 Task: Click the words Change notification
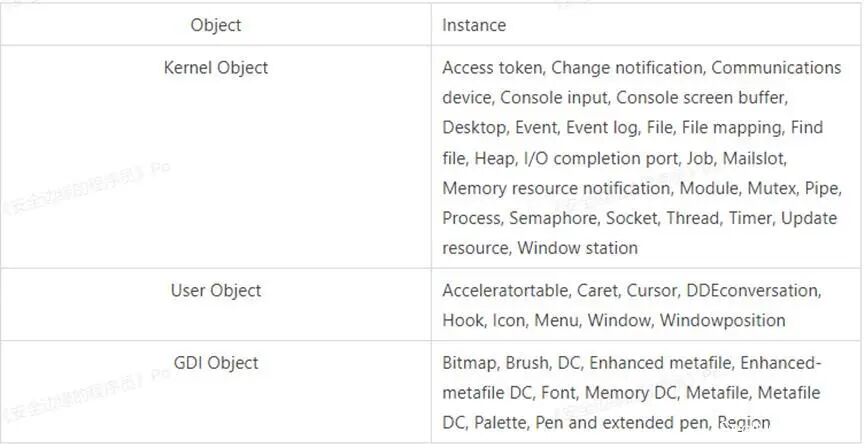[627, 68]
